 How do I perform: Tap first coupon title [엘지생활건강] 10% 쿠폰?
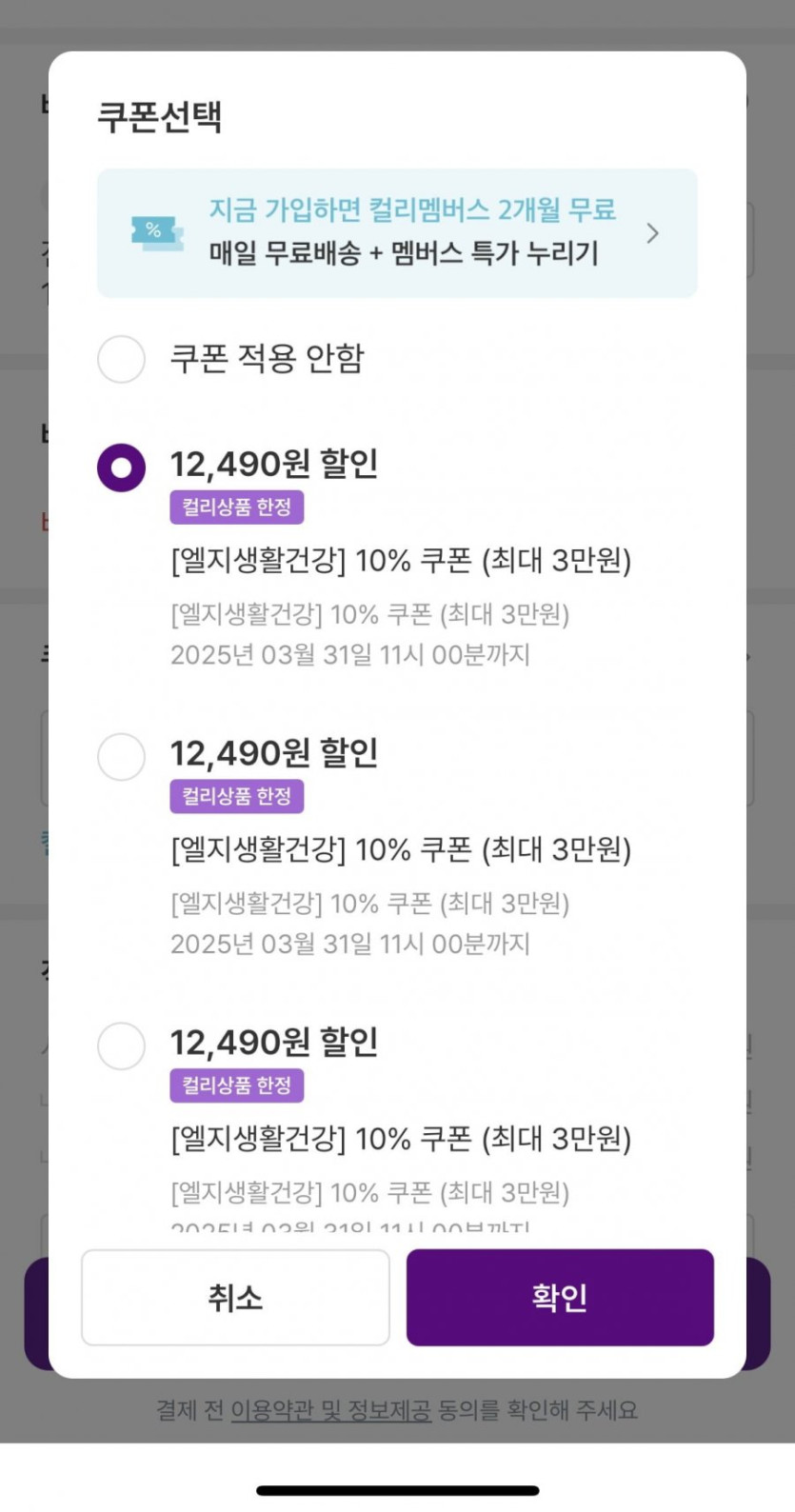[x=400, y=561]
